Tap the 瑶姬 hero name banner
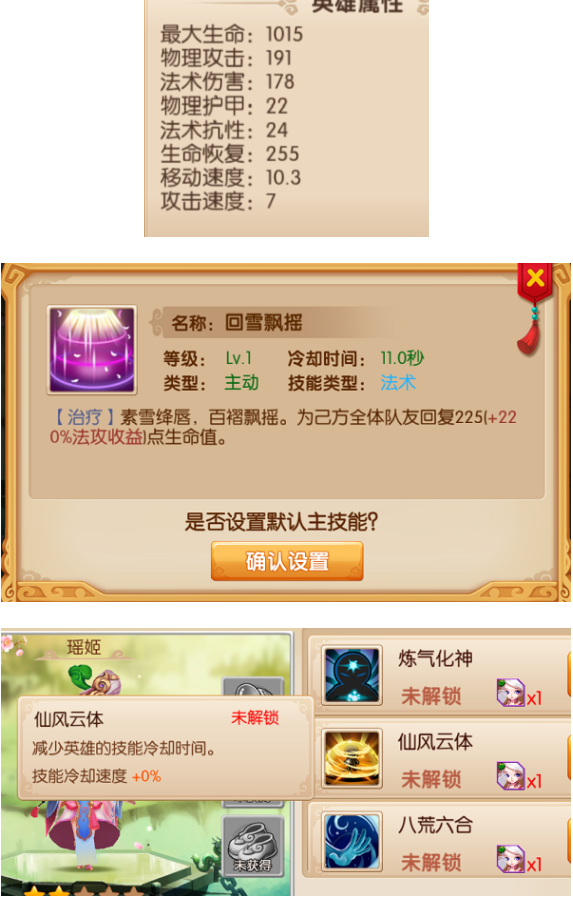Viewport: 573px width, 897px height. (x=84, y=648)
